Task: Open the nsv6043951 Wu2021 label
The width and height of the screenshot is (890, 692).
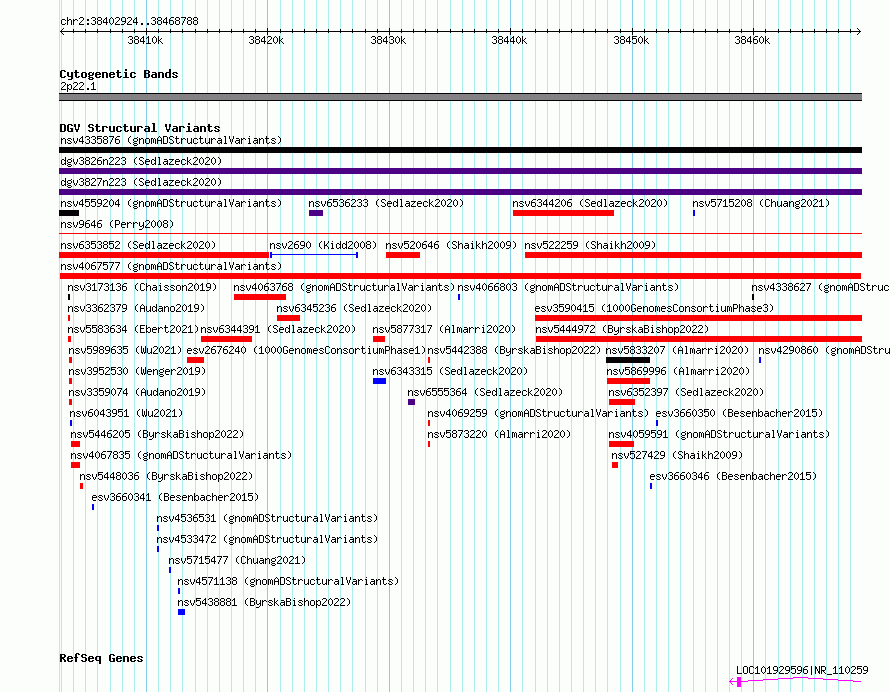Action: pyautogui.click(x=126, y=413)
